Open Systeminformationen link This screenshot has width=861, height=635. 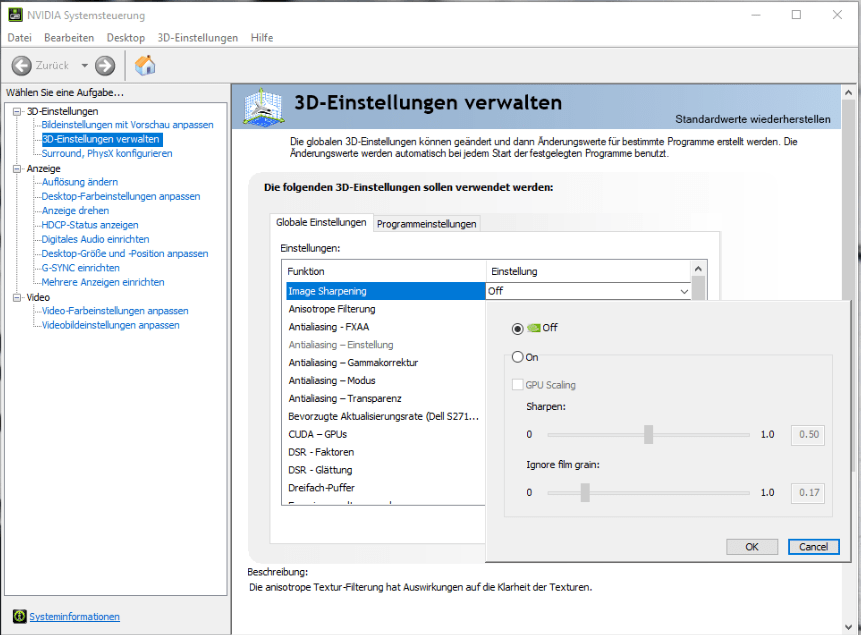coord(74,616)
